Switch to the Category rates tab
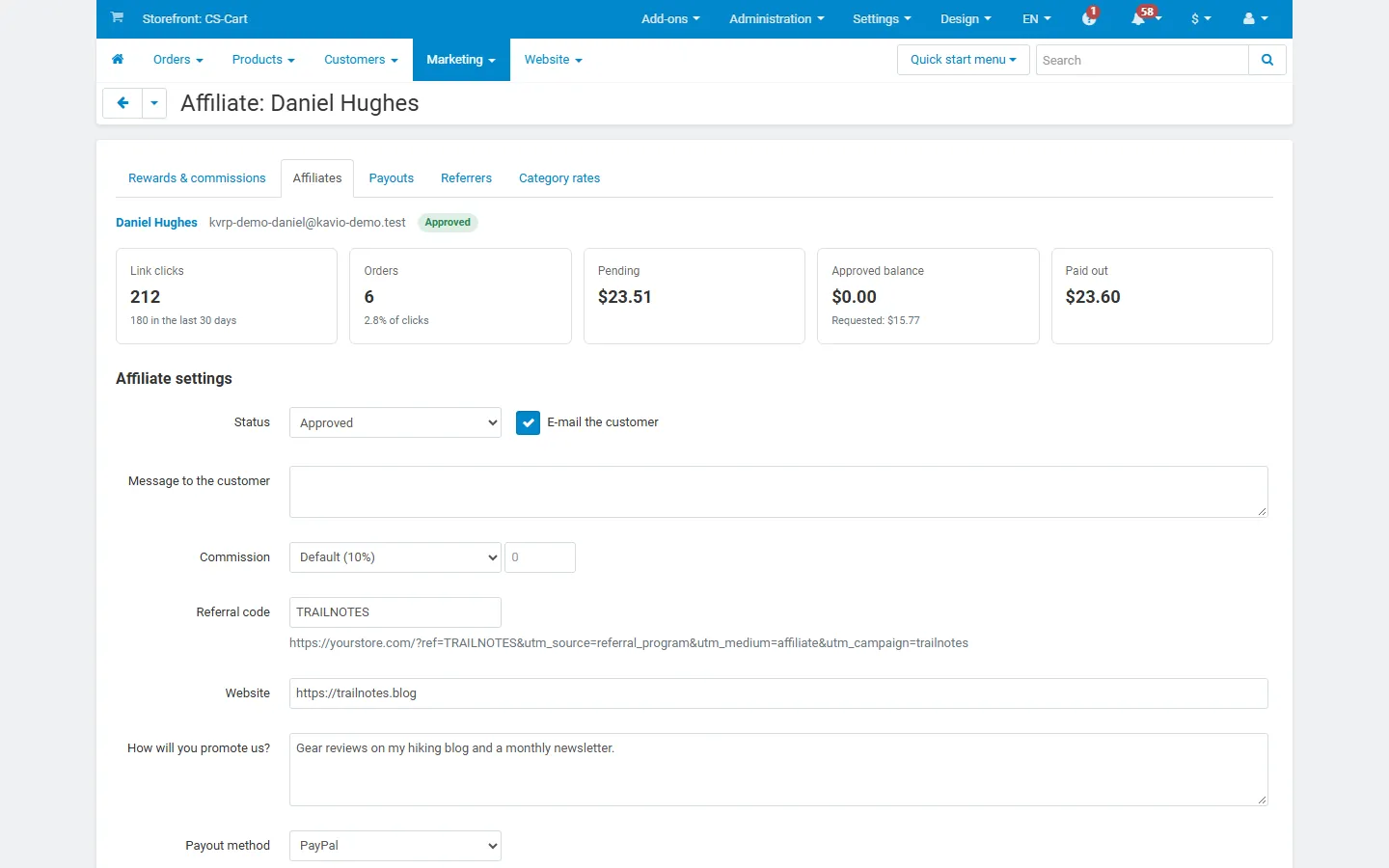The image size is (1389, 868). click(559, 178)
